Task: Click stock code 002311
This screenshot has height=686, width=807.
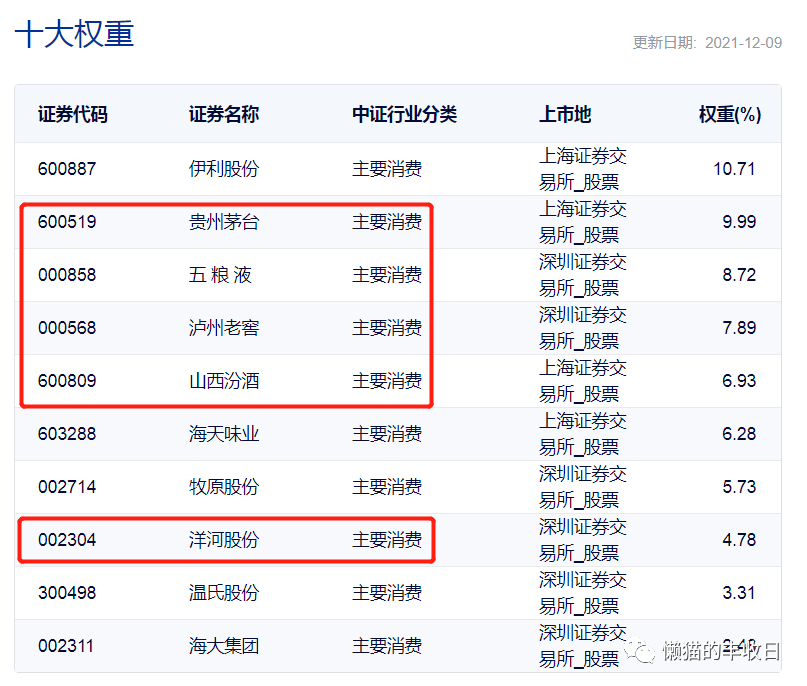Action: [x=66, y=646]
